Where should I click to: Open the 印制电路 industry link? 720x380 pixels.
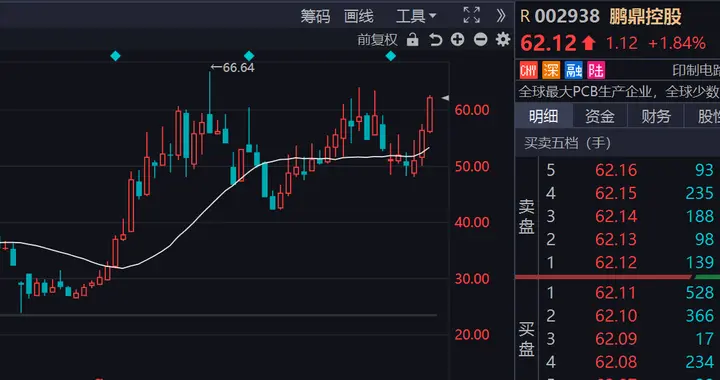pos(696,70)
